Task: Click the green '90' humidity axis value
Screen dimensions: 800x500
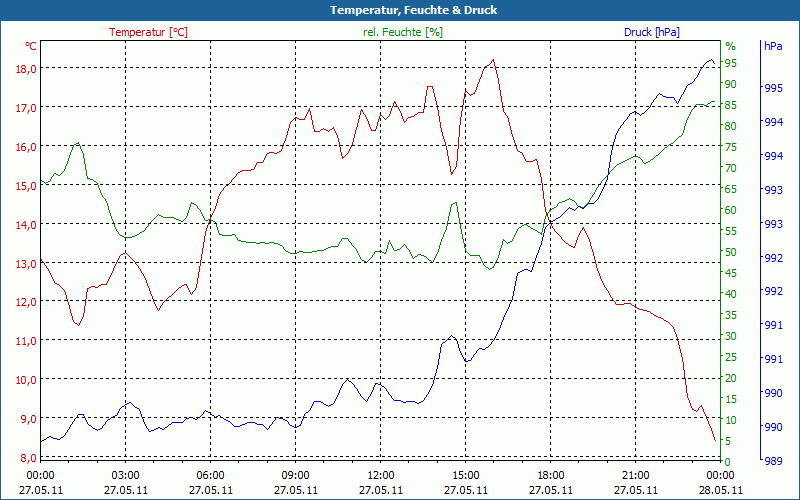Action: coord(731,84)
